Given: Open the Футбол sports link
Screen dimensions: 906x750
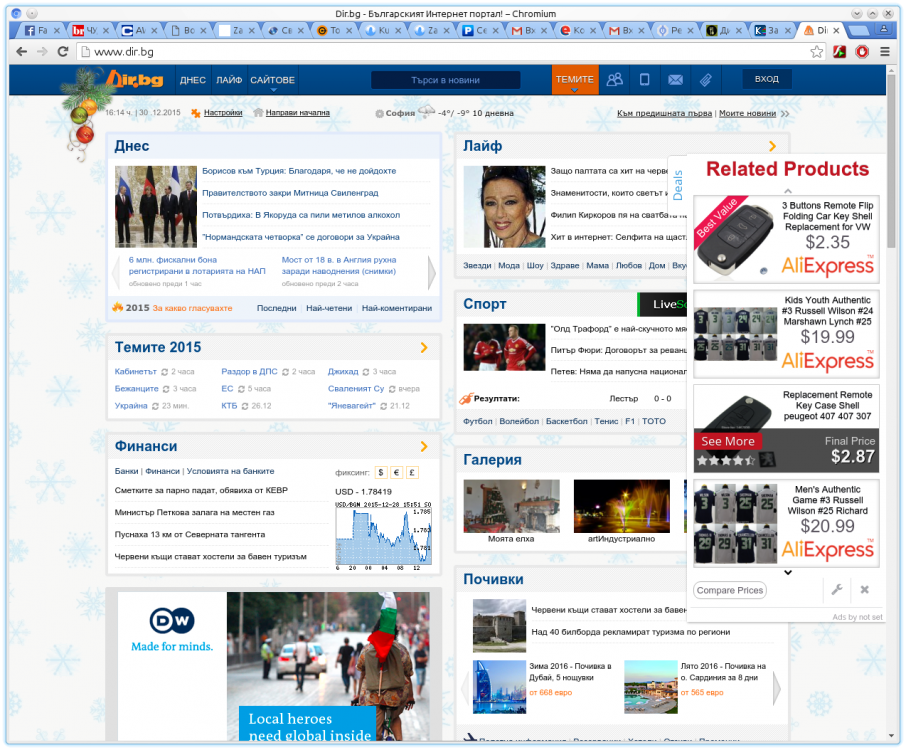Looking at the screenshot, I should pyautogui.click(x=478, y=422).
